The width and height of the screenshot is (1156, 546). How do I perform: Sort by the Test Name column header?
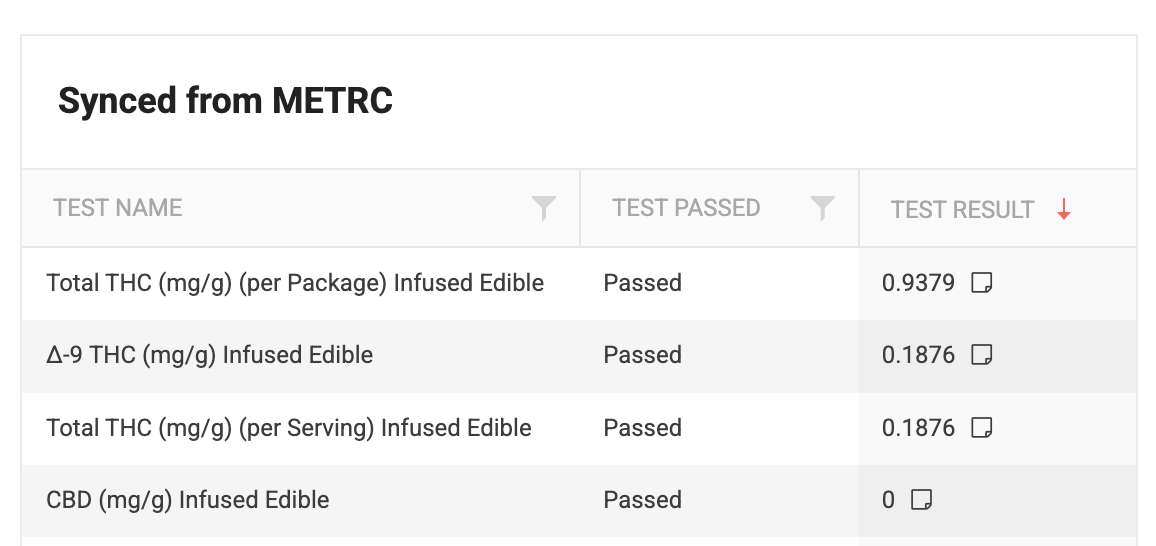(118, 208)
